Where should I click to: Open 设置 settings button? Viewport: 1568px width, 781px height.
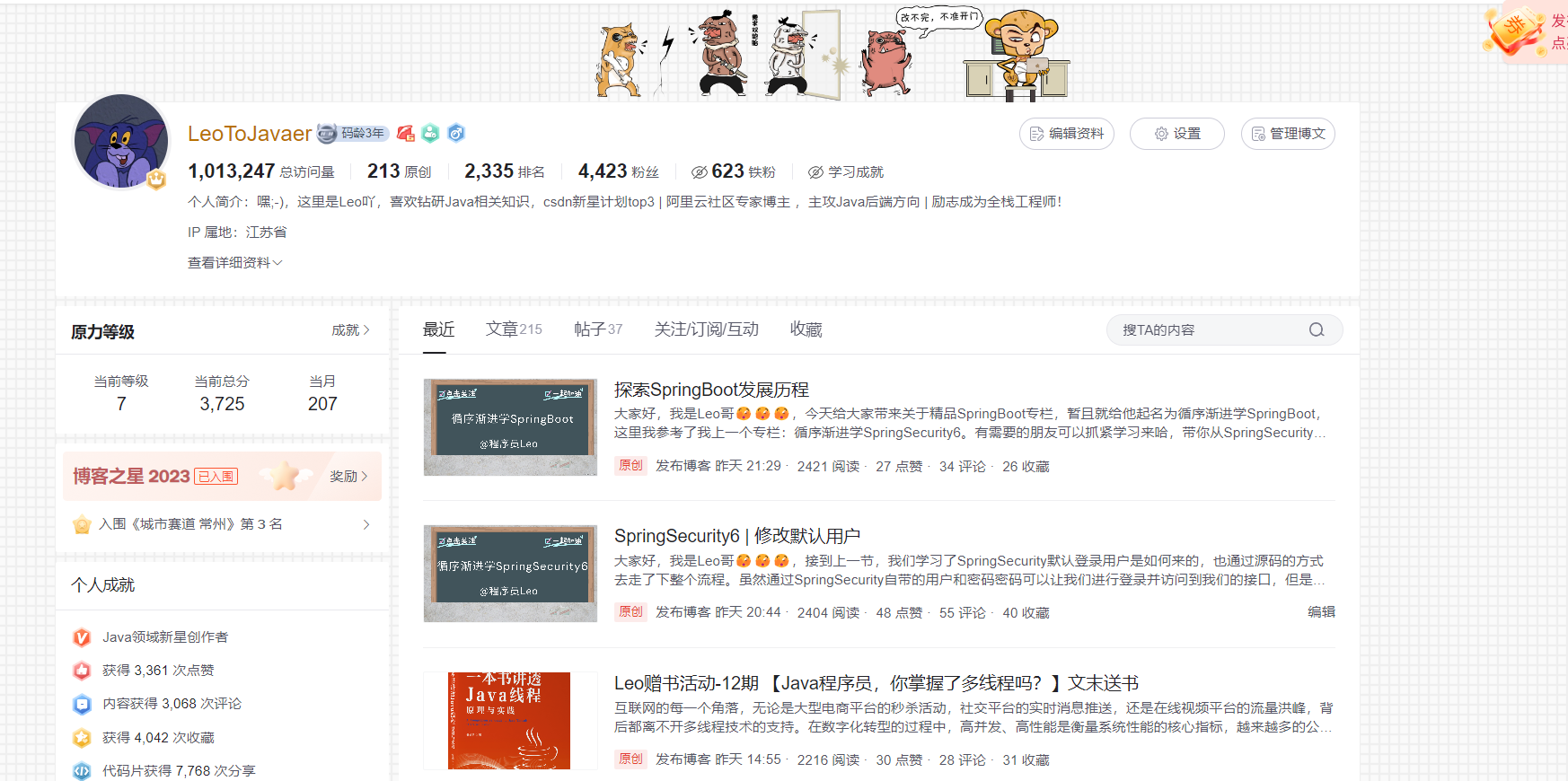click(1177, 134)
